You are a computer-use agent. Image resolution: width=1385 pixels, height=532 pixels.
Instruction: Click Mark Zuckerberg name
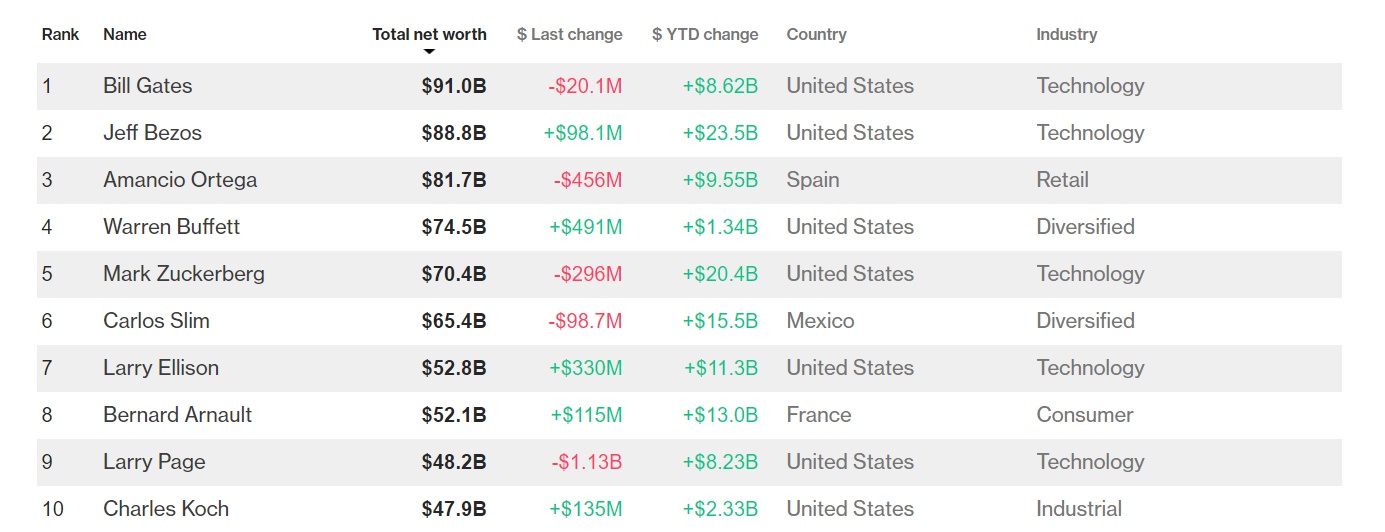[x=184, y=274]
